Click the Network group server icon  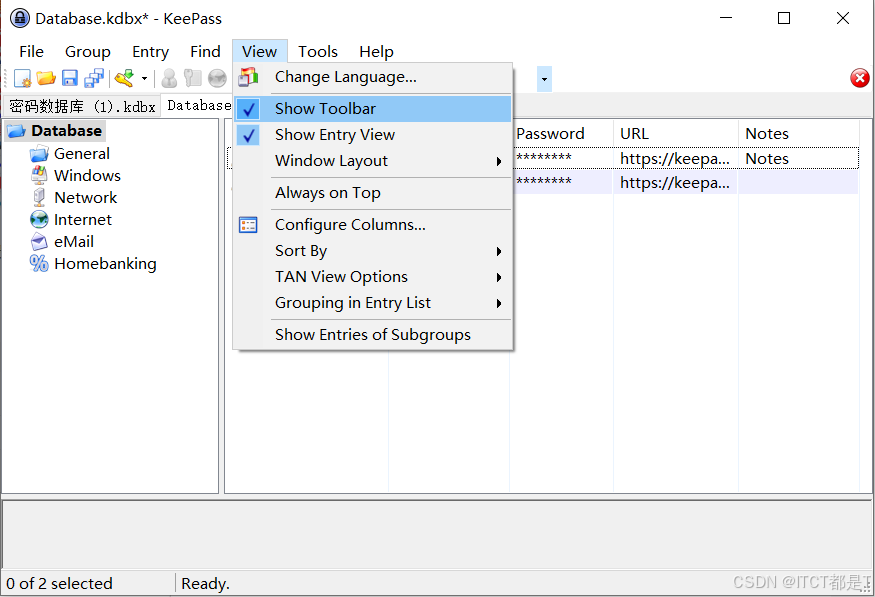point(39,198)
